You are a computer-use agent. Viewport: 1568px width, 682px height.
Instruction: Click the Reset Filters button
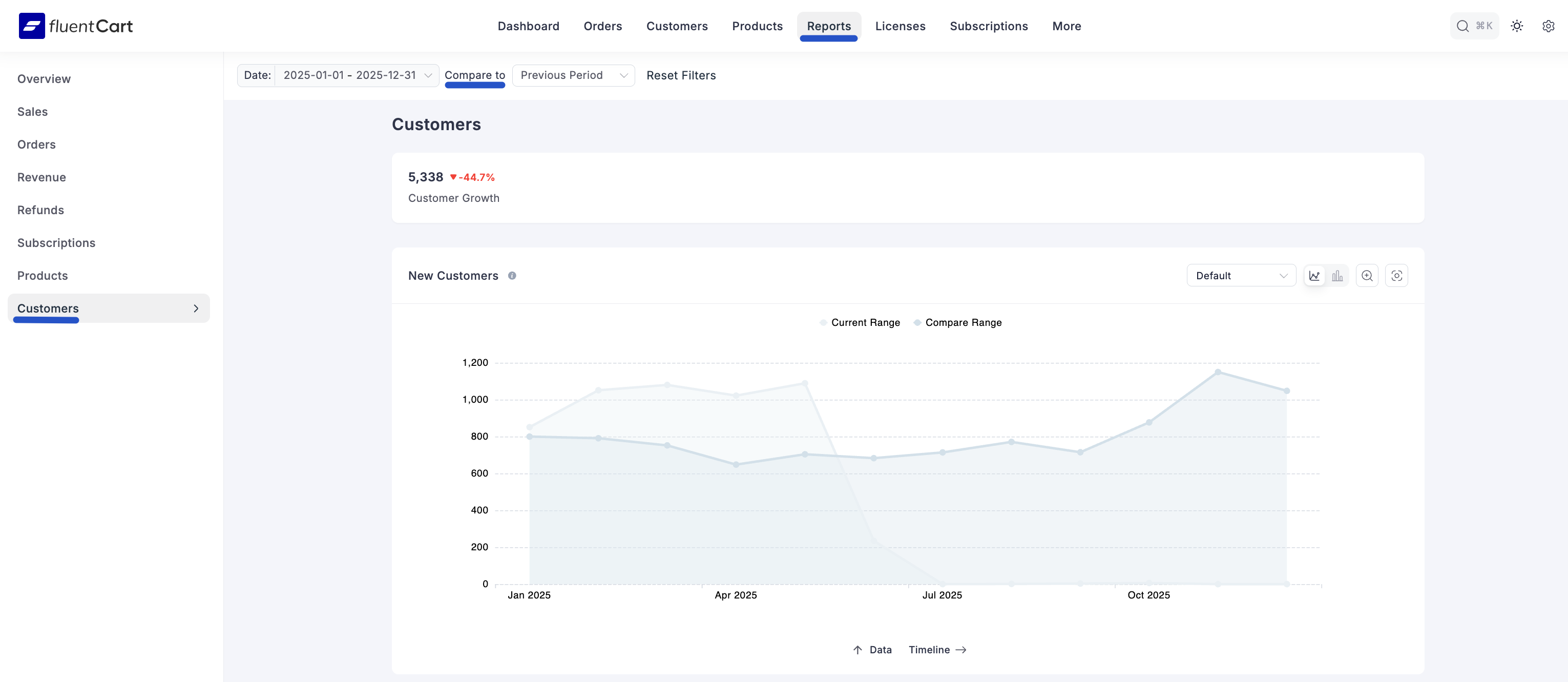click(680, 75)
